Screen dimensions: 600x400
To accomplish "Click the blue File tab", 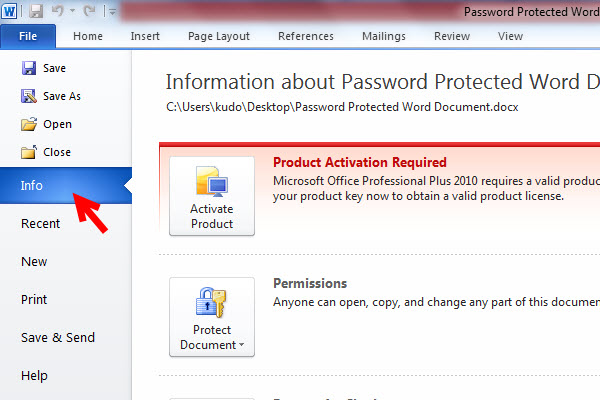I will click(x=28, y=36).
